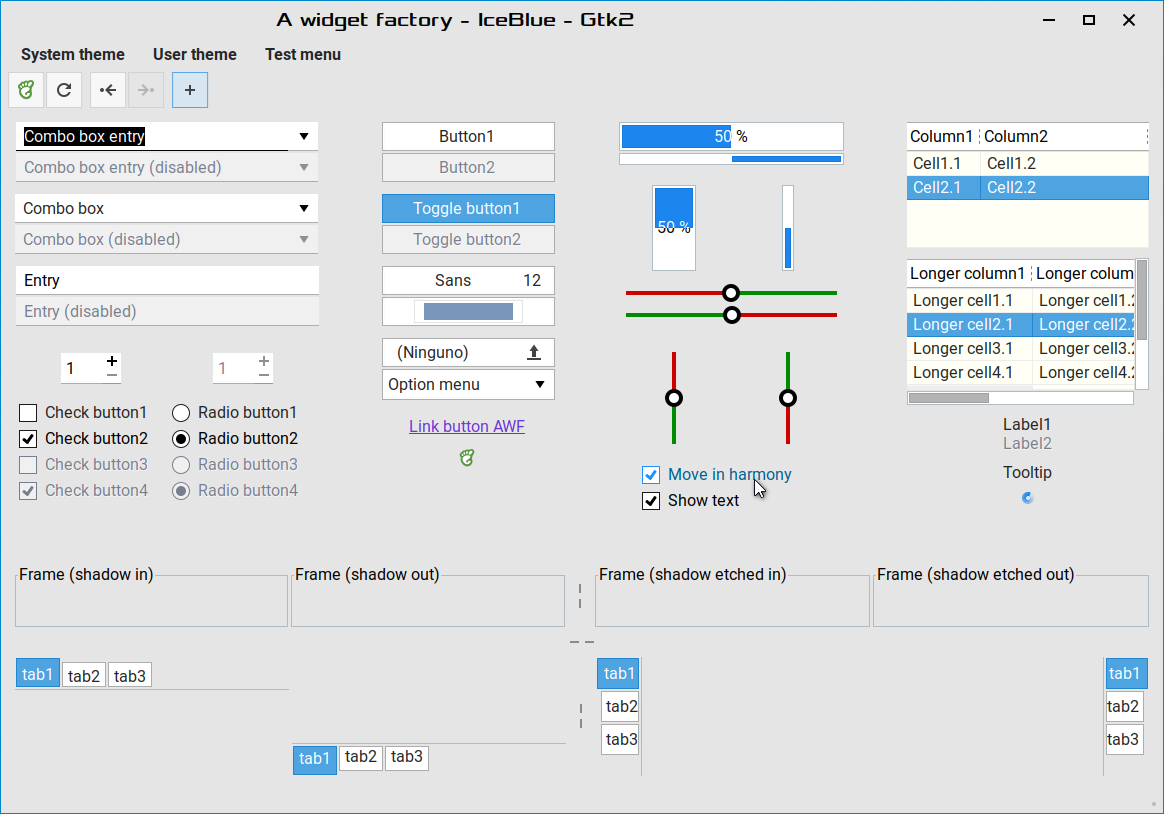
Task: Open the Combo box entry dropdown arrow
Action: tap(304, 137)
